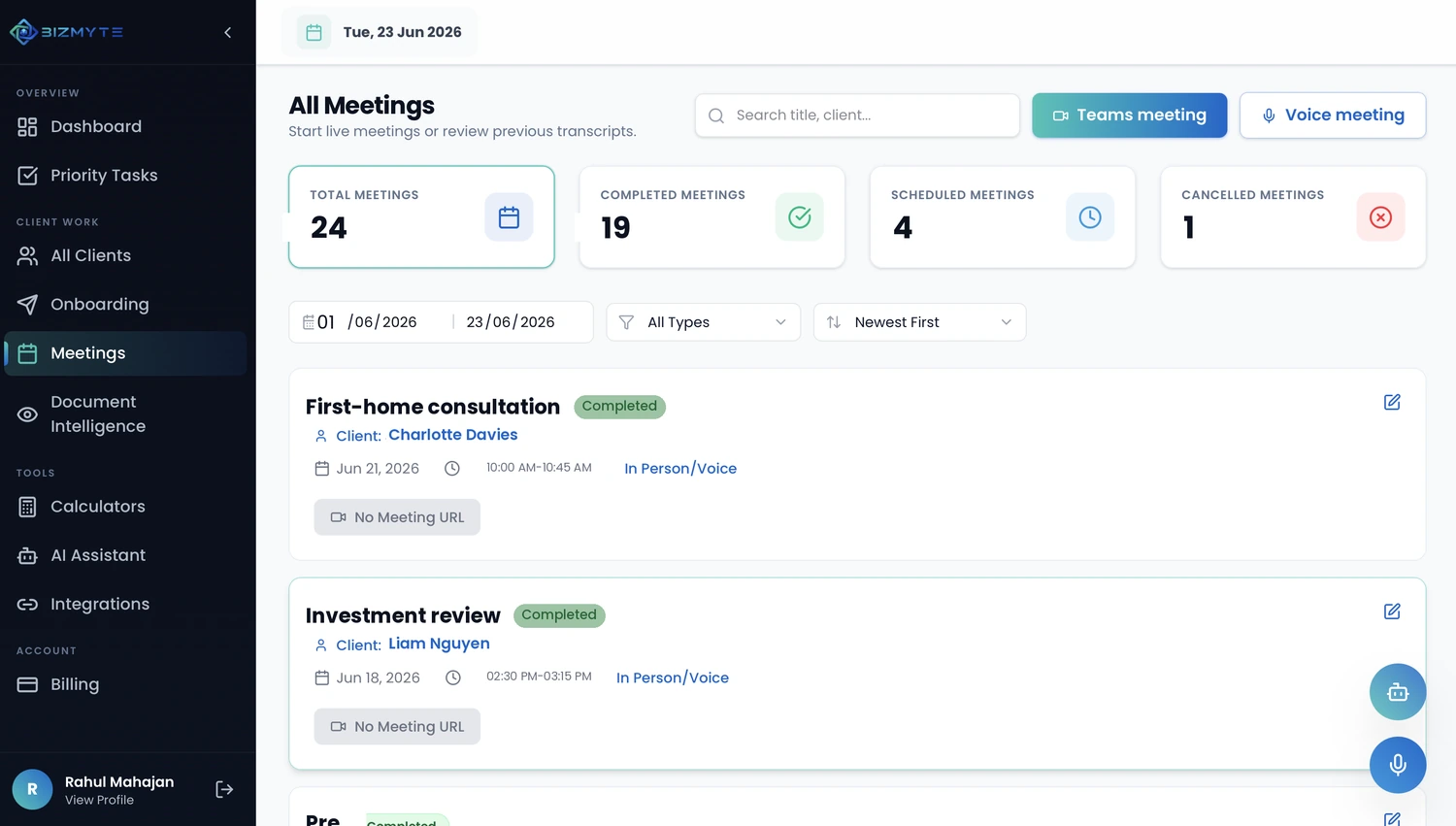
Task: Click In Person/Voice on Jun 18 meeting
Action: click(x=673, y=677)
